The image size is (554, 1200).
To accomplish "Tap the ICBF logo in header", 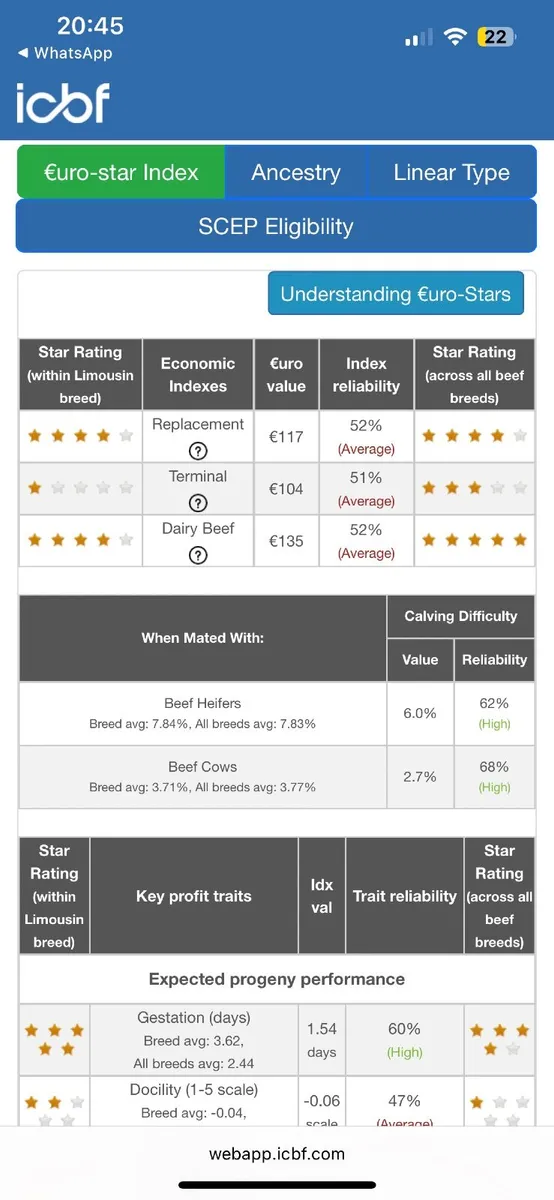I will (62, 102).
